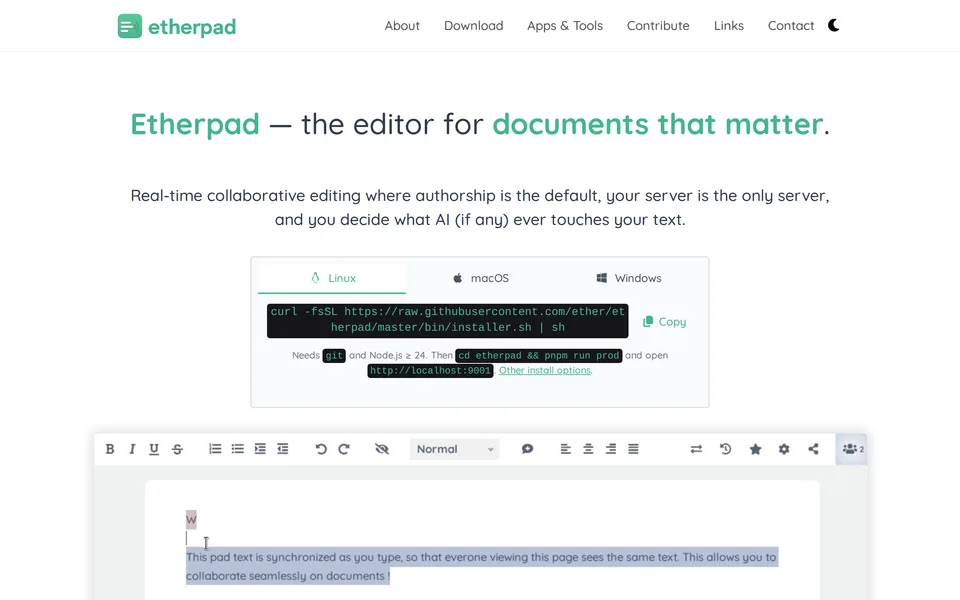Toggle strikethrough formatting
The width and height of the screenshot is (960, 600).
coord(177,449)
